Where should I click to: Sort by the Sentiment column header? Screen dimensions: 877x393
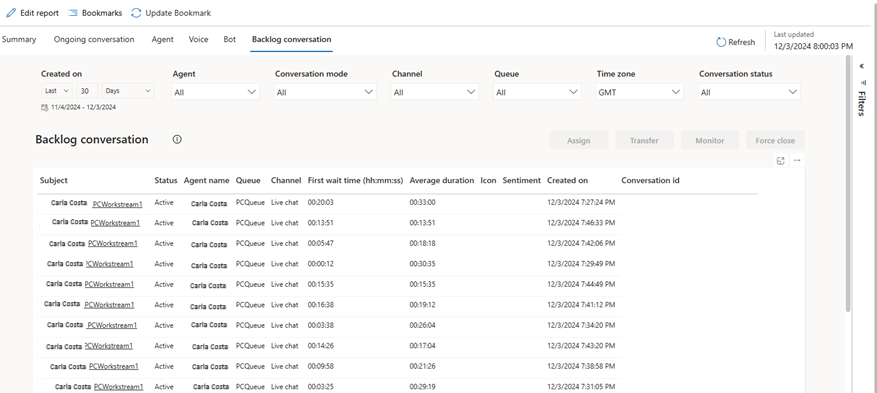[522, 181]
